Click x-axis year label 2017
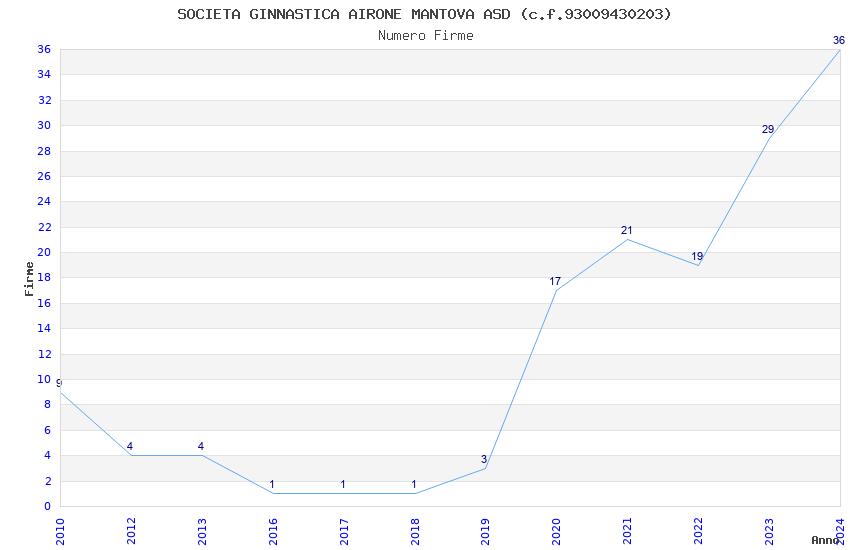 tap(344, 532)
